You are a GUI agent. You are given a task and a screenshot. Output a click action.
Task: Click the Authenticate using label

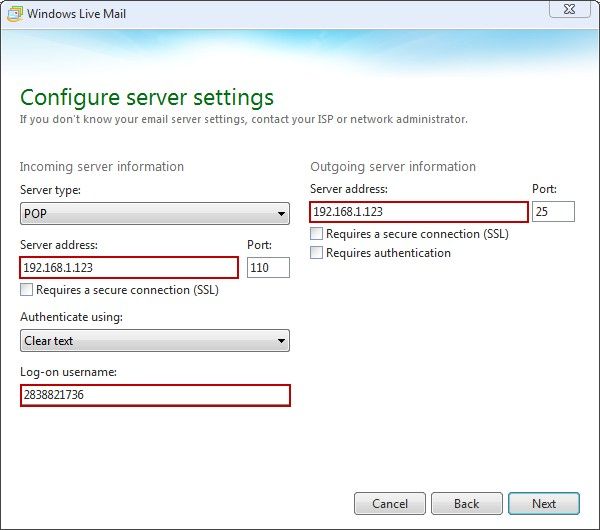(x=72, y=317)
